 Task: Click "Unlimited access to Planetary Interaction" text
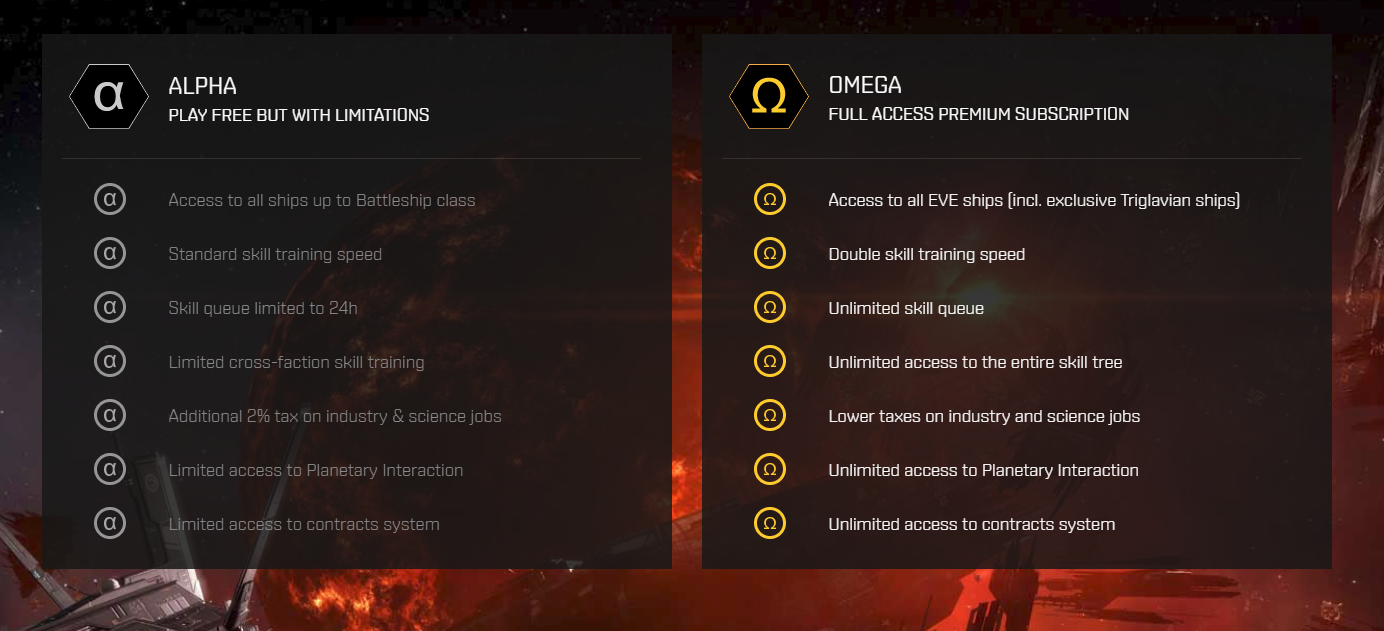pyautogui.click(x=983, y=470)
